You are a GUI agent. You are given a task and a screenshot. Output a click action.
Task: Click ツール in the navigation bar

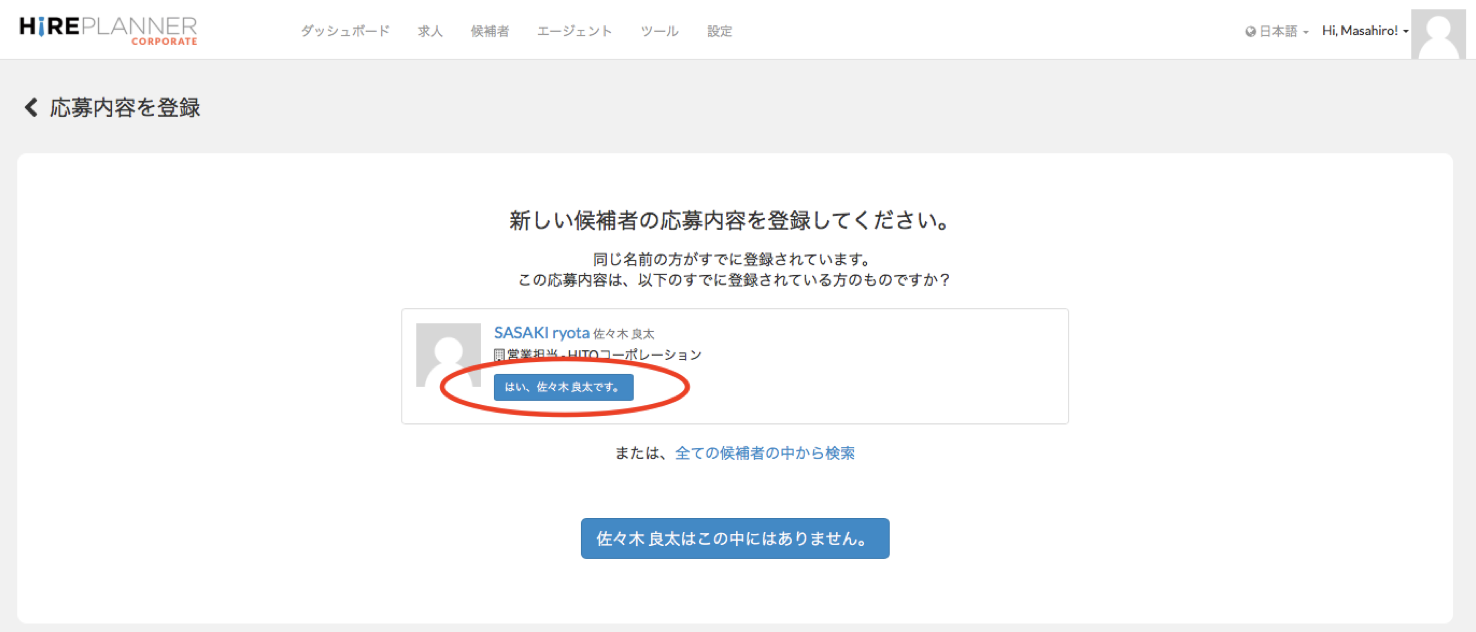[x=659, y=31]
